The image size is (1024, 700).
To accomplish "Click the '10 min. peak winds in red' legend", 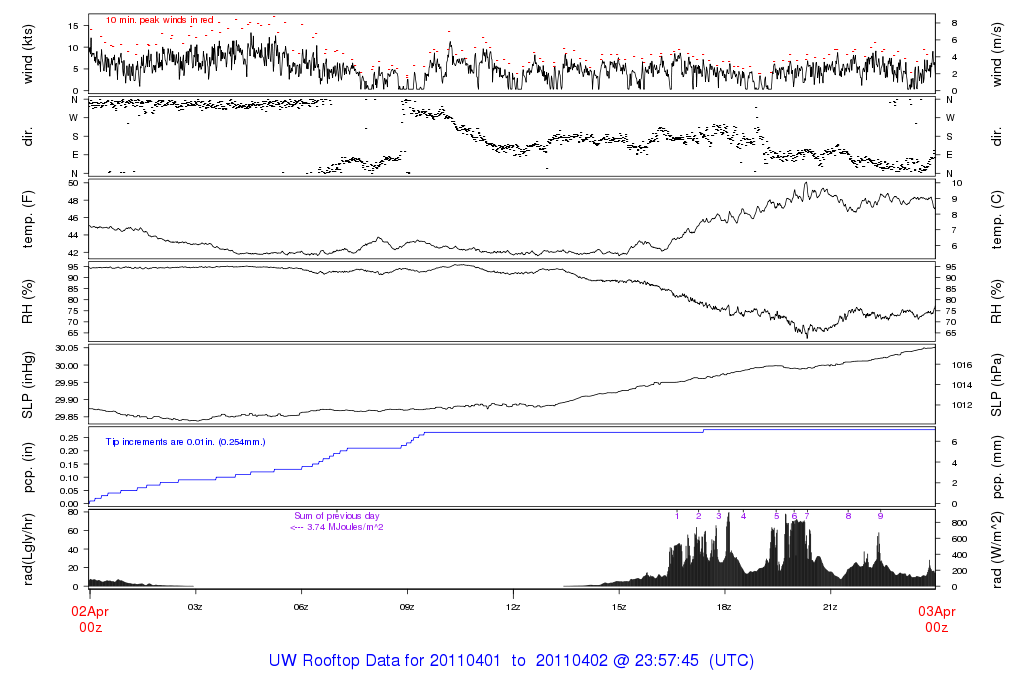I will [x=159, y=20].
